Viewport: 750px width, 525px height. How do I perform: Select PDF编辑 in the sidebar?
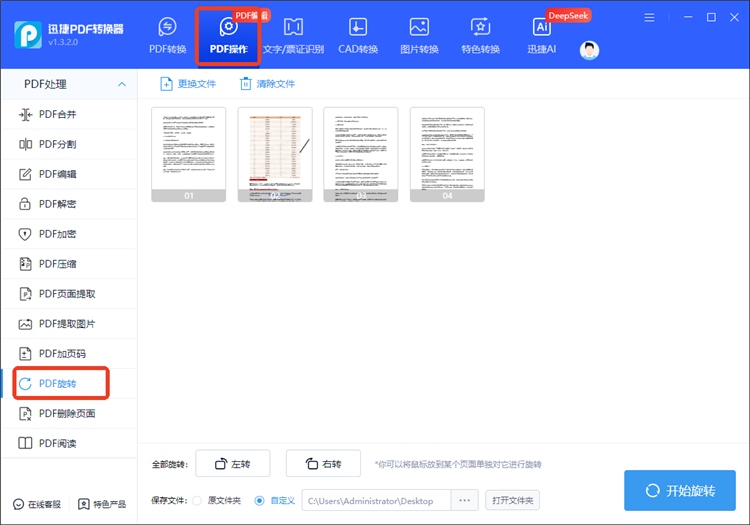click(x=69, y=174)
